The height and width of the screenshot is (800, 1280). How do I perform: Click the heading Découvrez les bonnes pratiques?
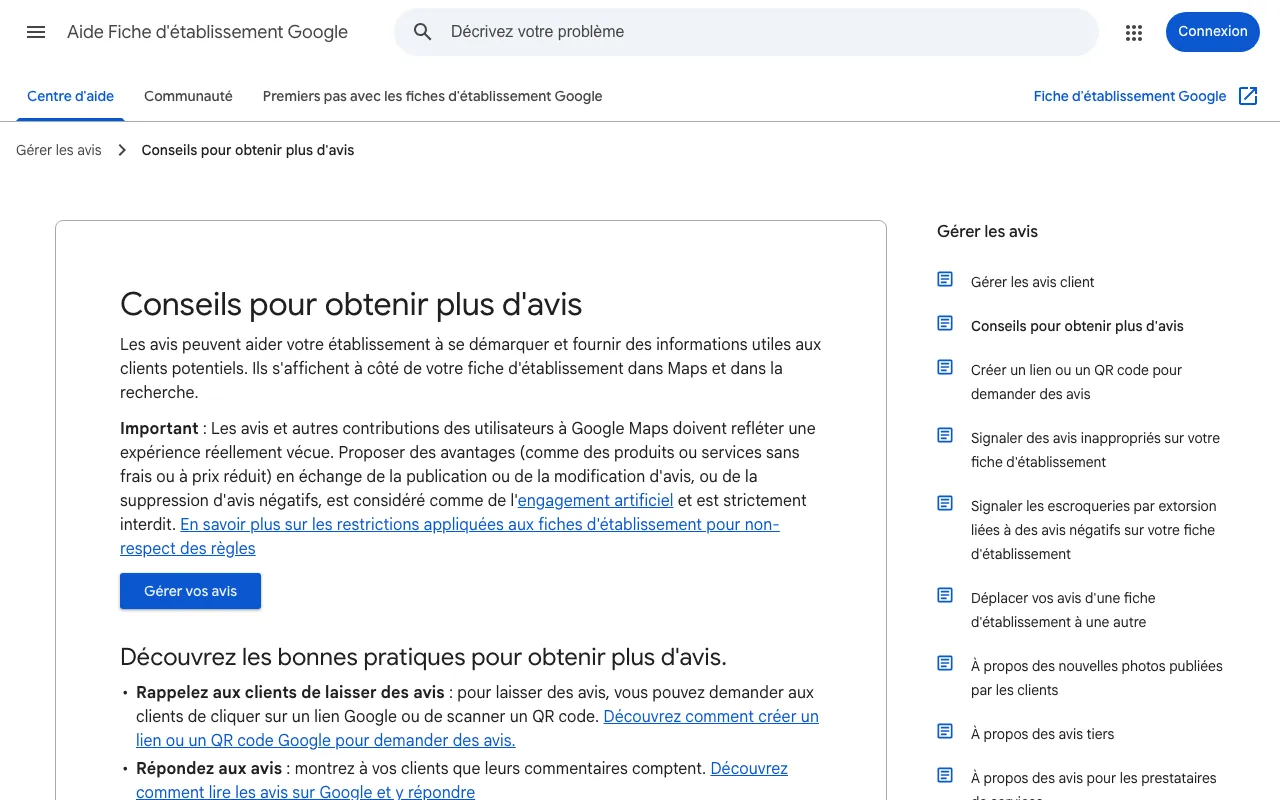pyautogui.click(x=423, y=657)
